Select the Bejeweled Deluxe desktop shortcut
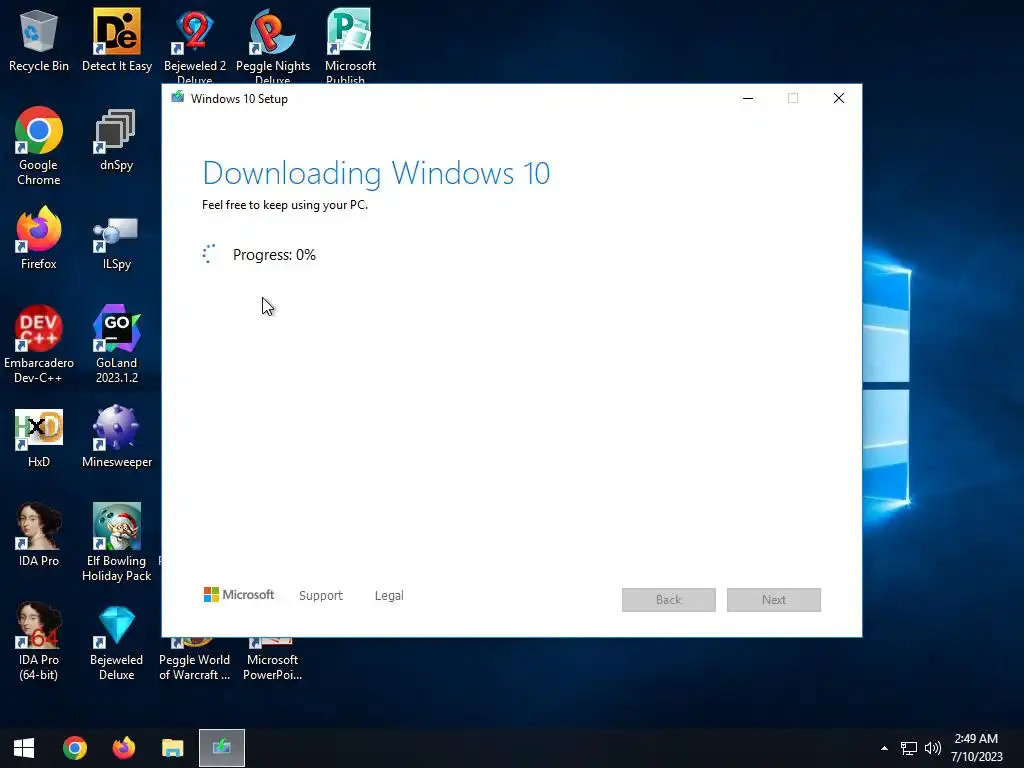Viewport: 1024px width, 768px height. (117, 643)
